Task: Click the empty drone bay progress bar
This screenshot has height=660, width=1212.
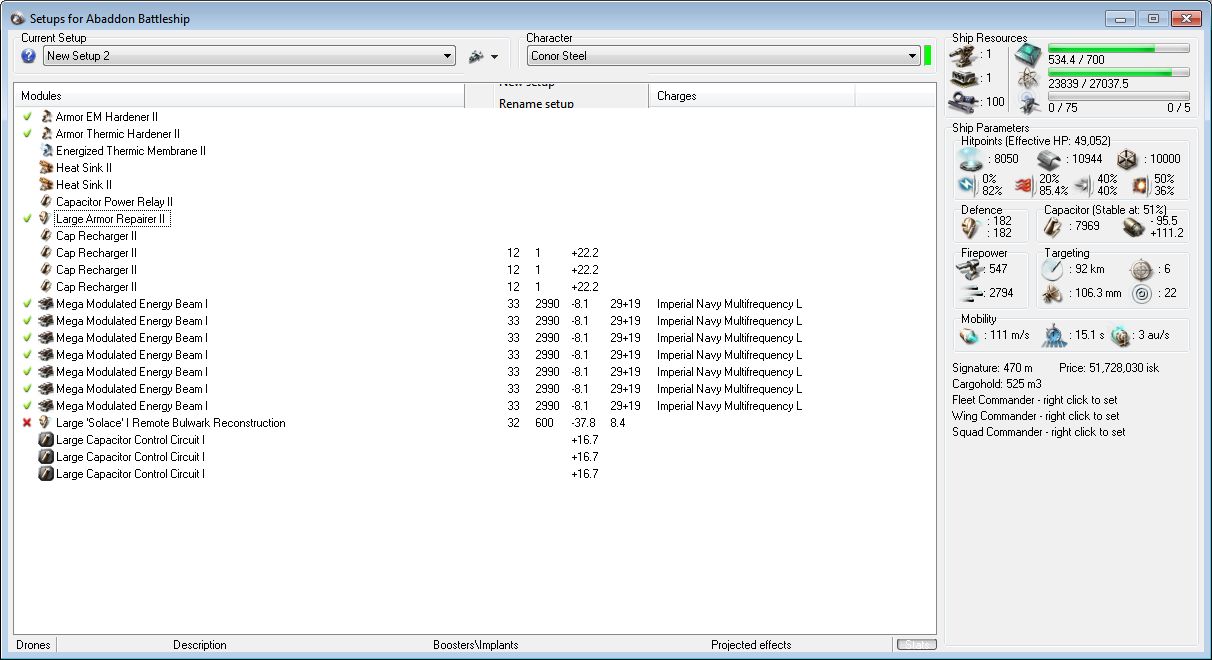Action: pos(1118,96)
